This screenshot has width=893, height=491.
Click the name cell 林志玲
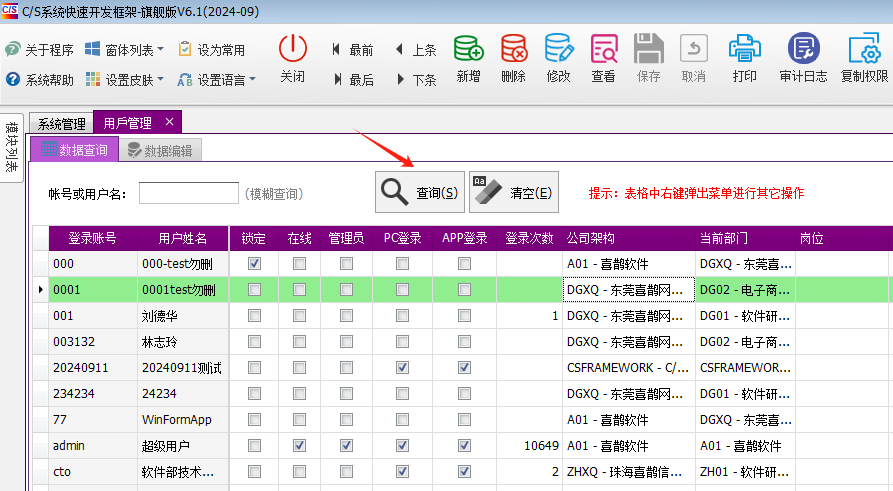pyautogui.click(x=183, y=342)
